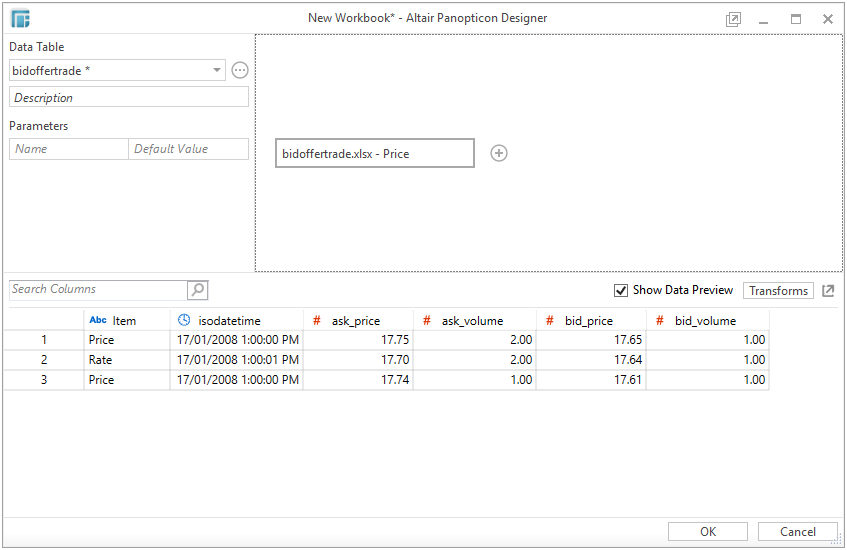The width and height of the screenshot is (847, 550).
Task: Click the bid_price value 17.64
Action: [x=591, y=360]
